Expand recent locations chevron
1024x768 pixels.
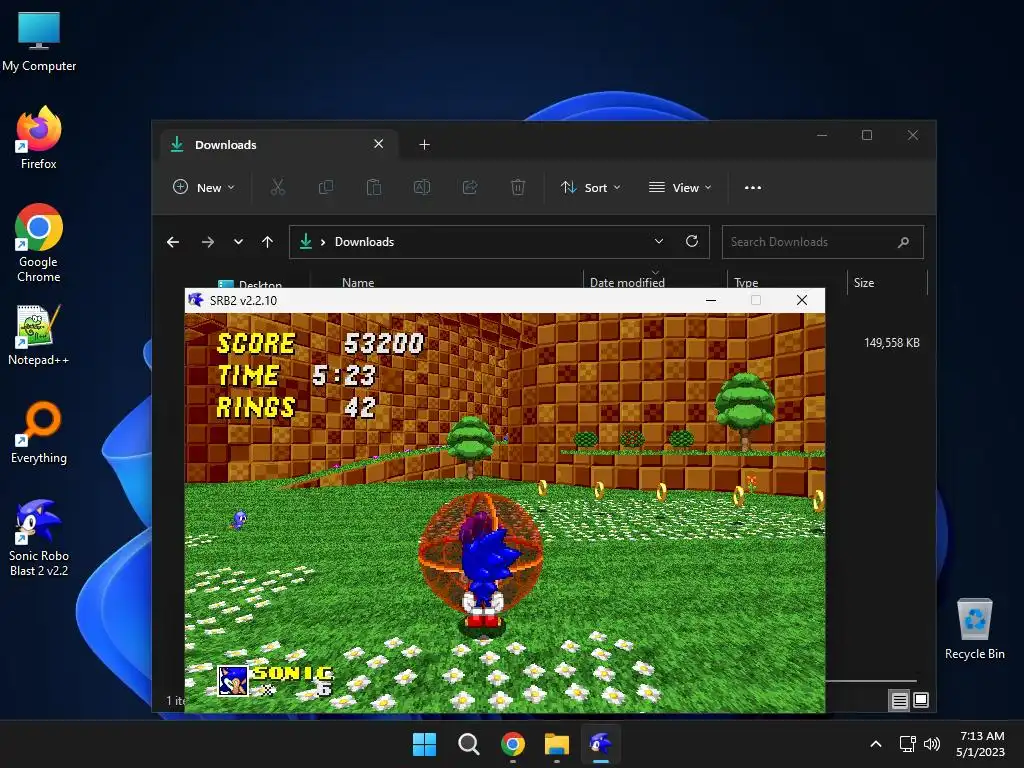238,242
